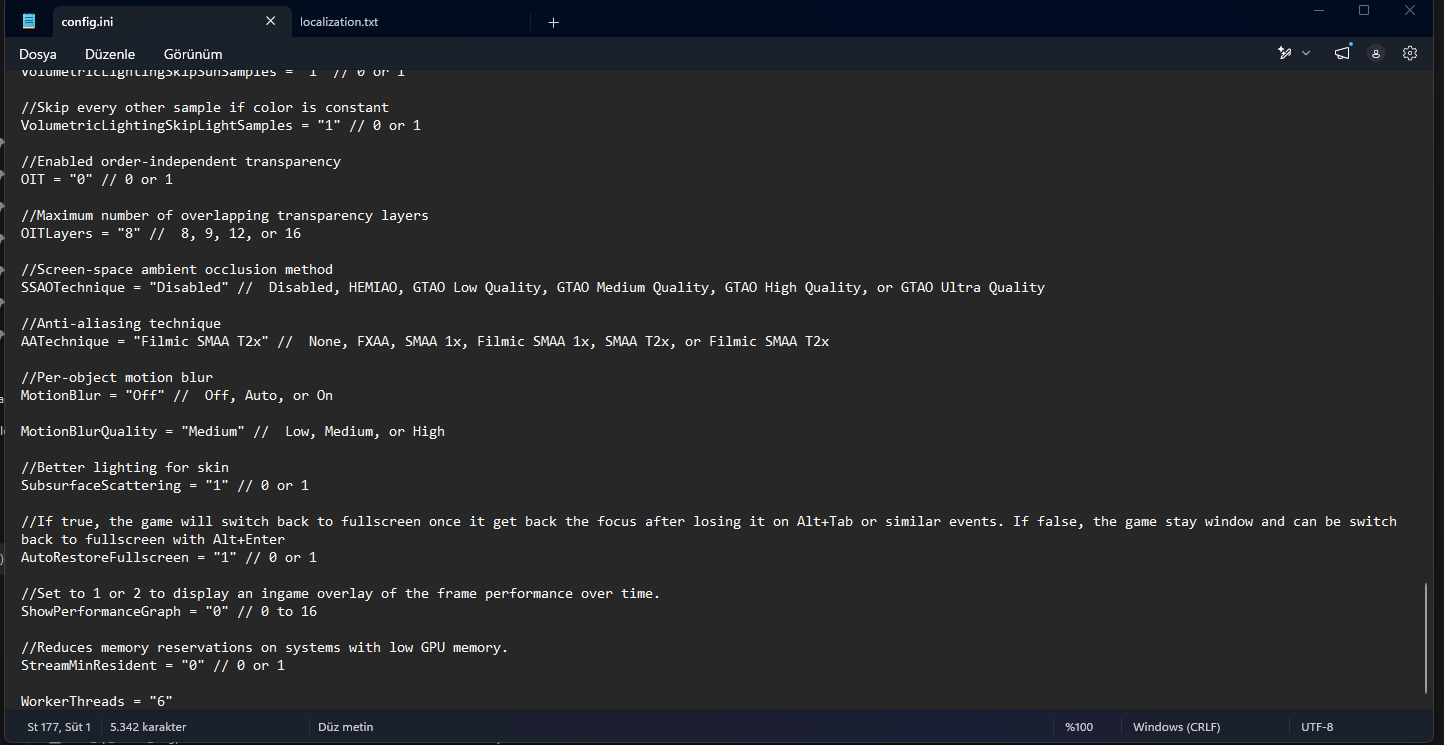The width and height of the screenshot is (1444, 745).
Task: Add a new tab with plus button
Action: (553, 22)
